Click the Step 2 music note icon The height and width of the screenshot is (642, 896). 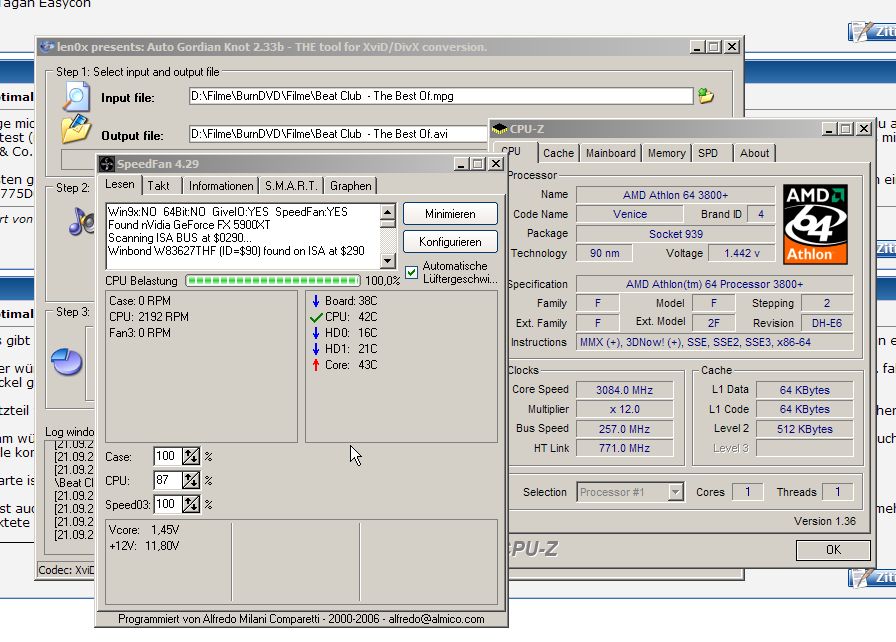click(x=80, y=221)
